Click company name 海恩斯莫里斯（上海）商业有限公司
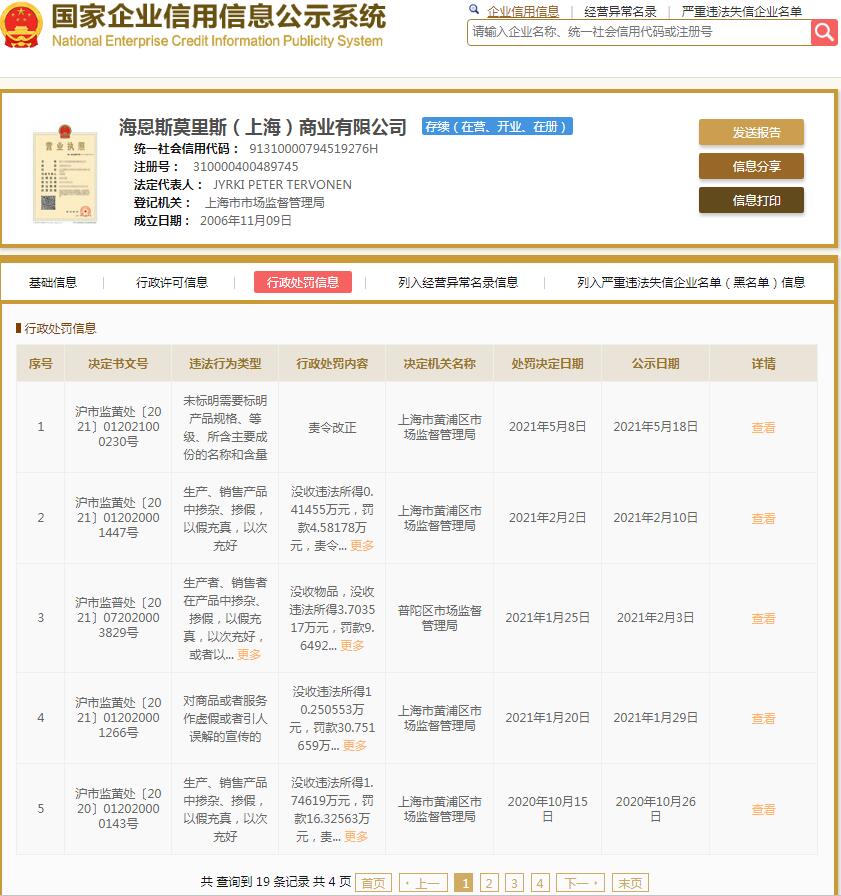Viewport: 841px width, 896px height. 263,127
